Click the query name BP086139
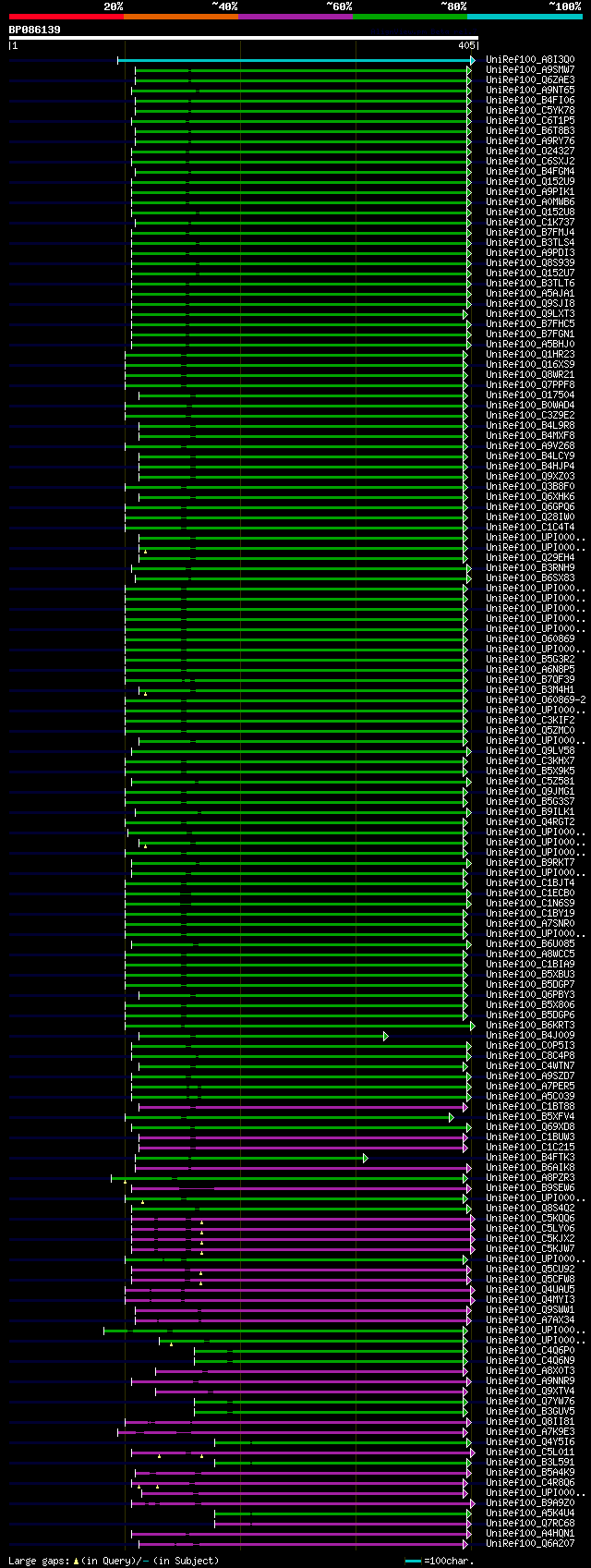The height and width of the screenshot is (1568, 591). click(x=35, y=30)
